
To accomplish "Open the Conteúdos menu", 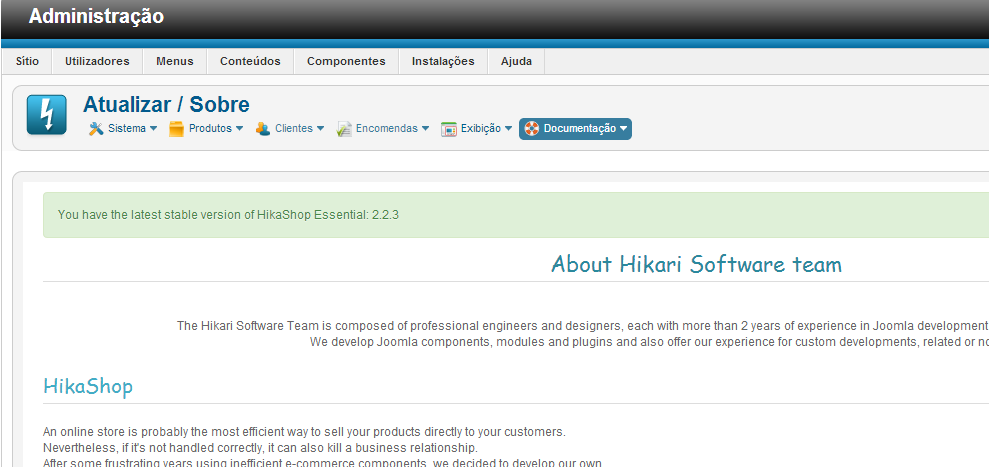I will coord(250,61).
